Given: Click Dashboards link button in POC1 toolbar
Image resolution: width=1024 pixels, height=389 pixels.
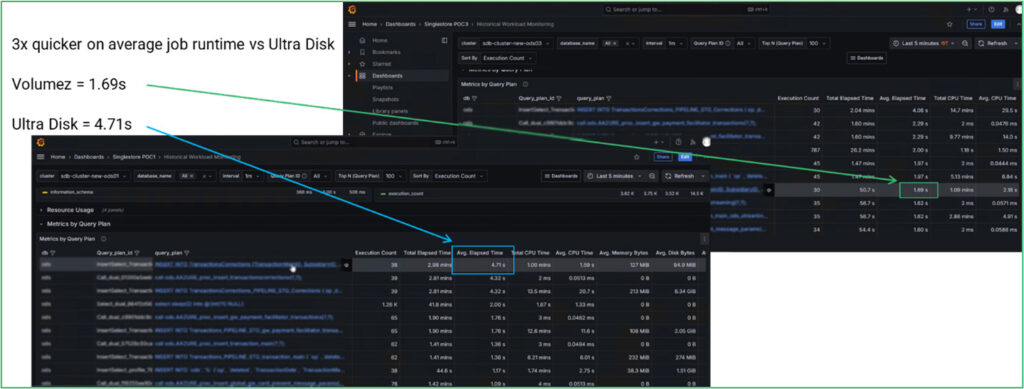Looking at the screenshot, I should [x=561, y=176].
